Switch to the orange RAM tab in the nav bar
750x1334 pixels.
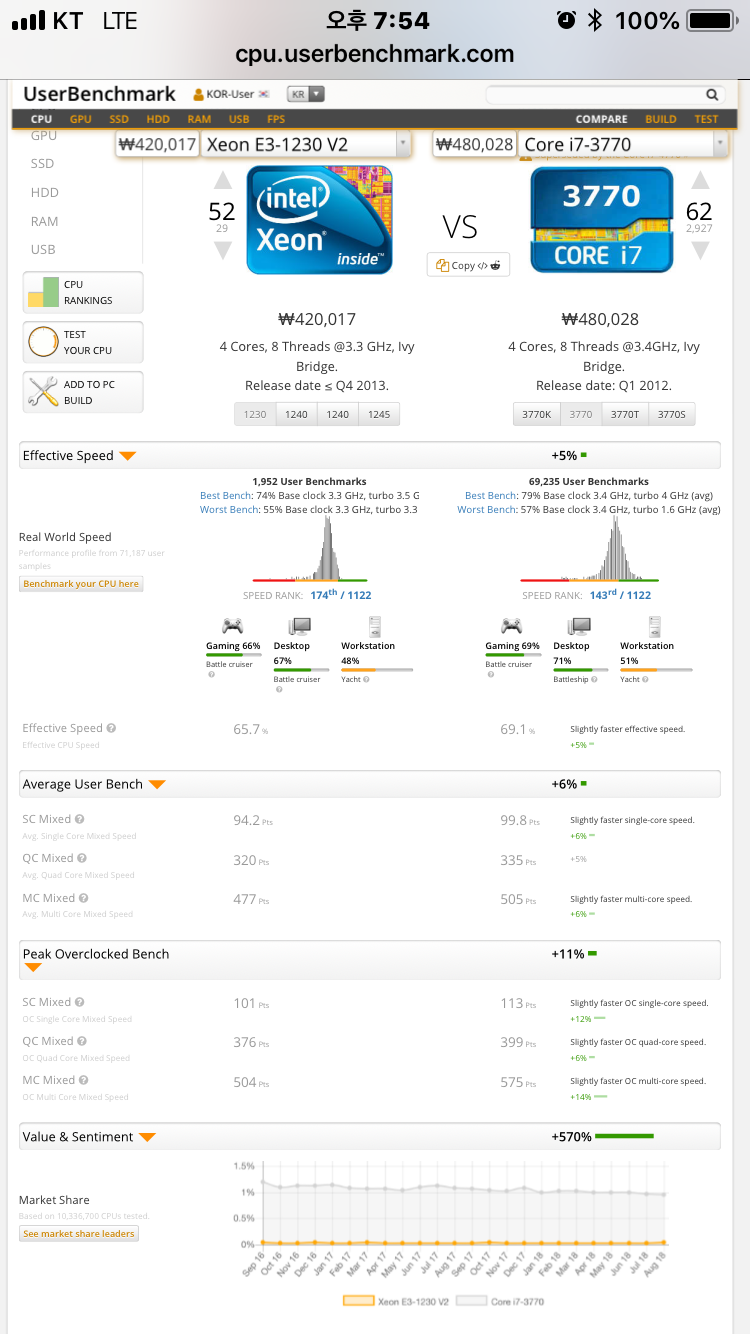point(199,119)
